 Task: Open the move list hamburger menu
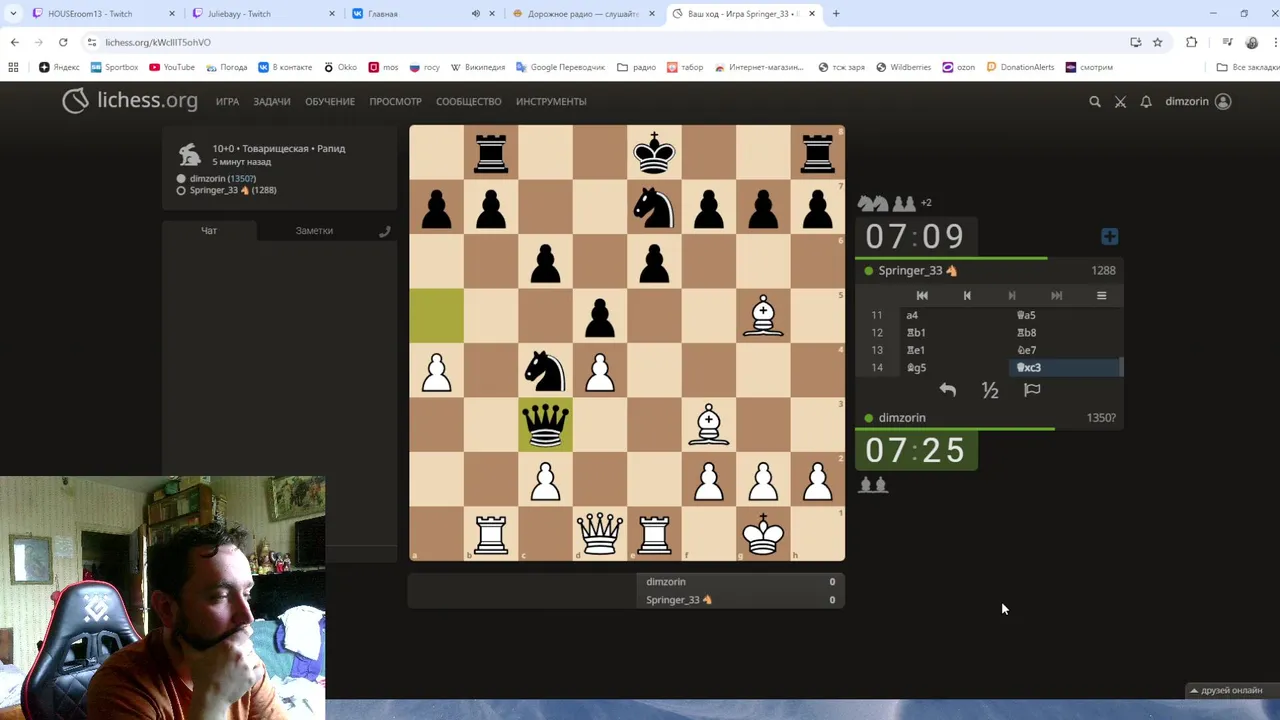[x=1101, y=295]
